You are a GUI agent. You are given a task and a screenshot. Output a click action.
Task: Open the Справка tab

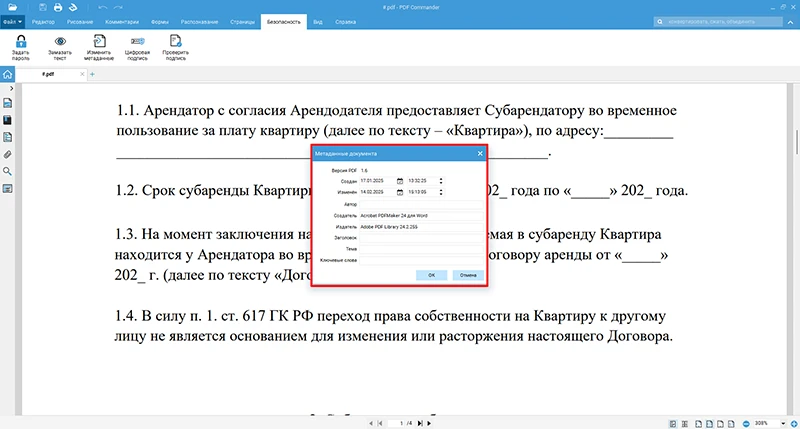coord(345,22)
